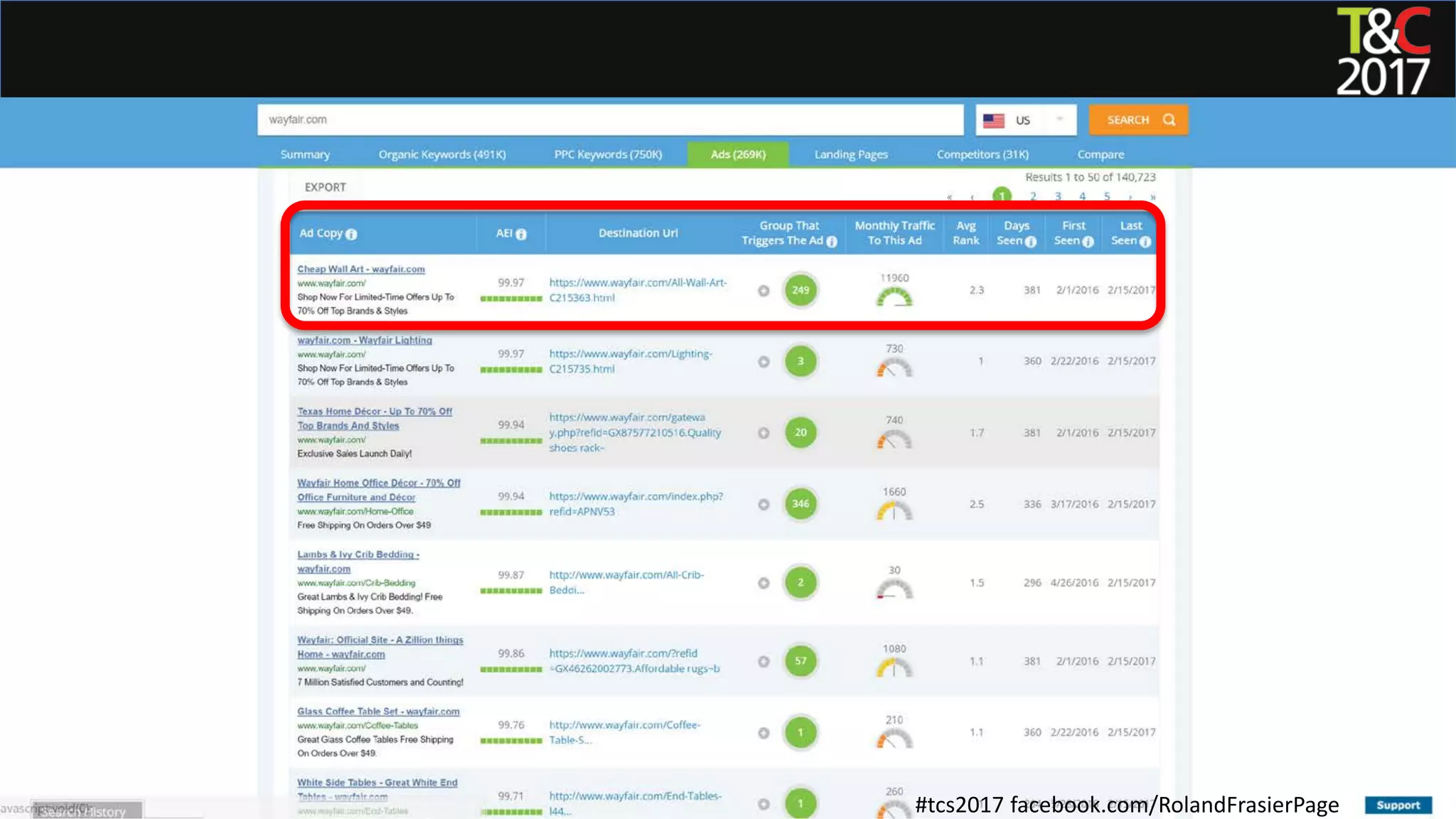Screen dimensions: 1456x819
Task: Click the 249 keyword group green badge
Action: (x=801, y=290)
